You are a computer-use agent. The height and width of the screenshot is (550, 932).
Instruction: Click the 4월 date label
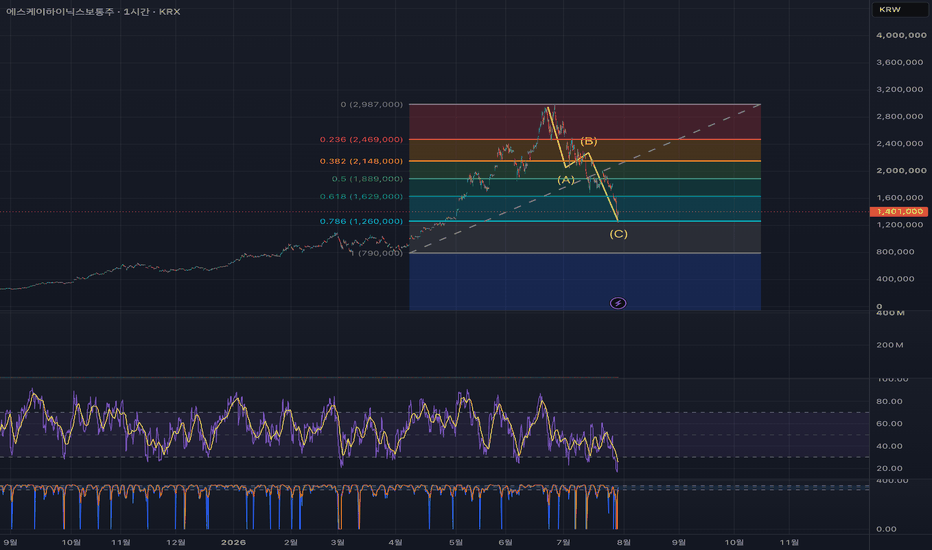point(395,542)
